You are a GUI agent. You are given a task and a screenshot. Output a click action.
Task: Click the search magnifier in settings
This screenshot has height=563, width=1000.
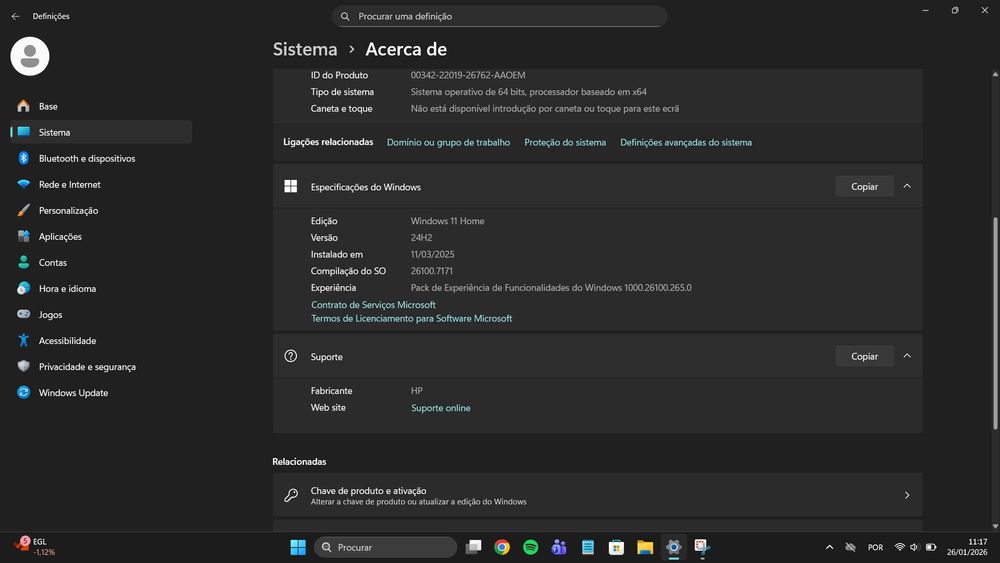[345, 16]
